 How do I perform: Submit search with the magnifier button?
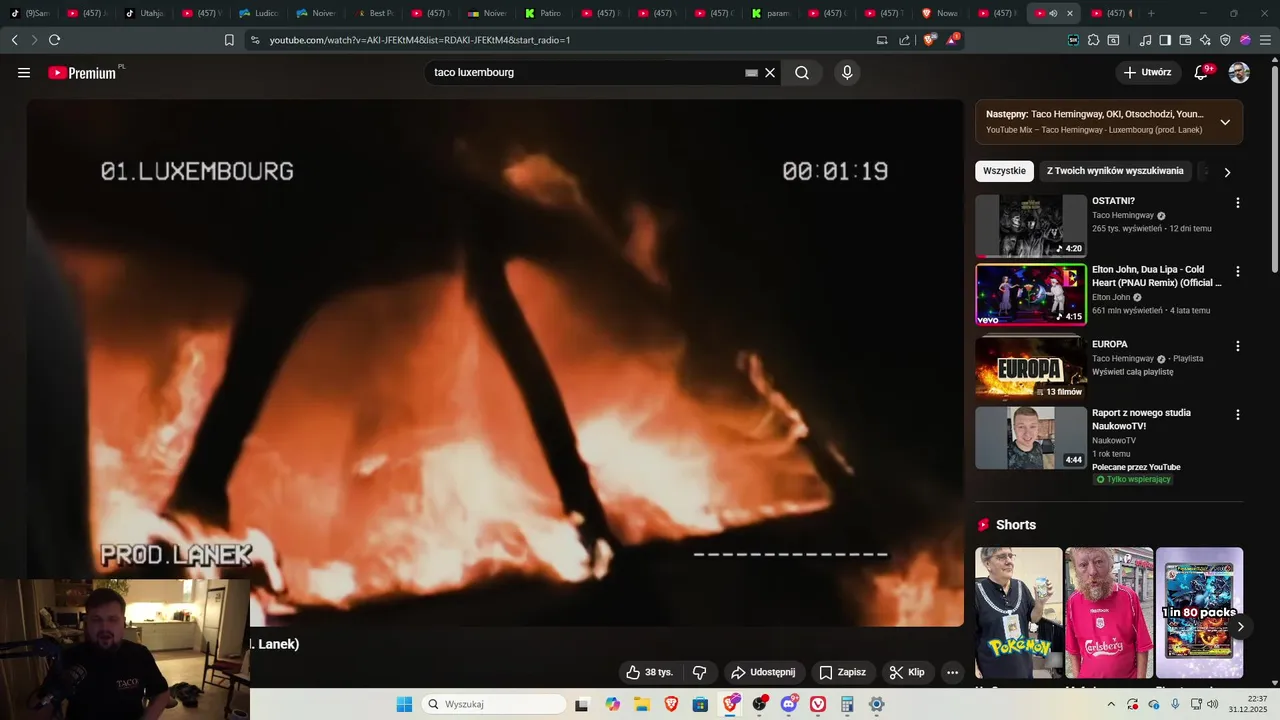(x=802, y=72)
